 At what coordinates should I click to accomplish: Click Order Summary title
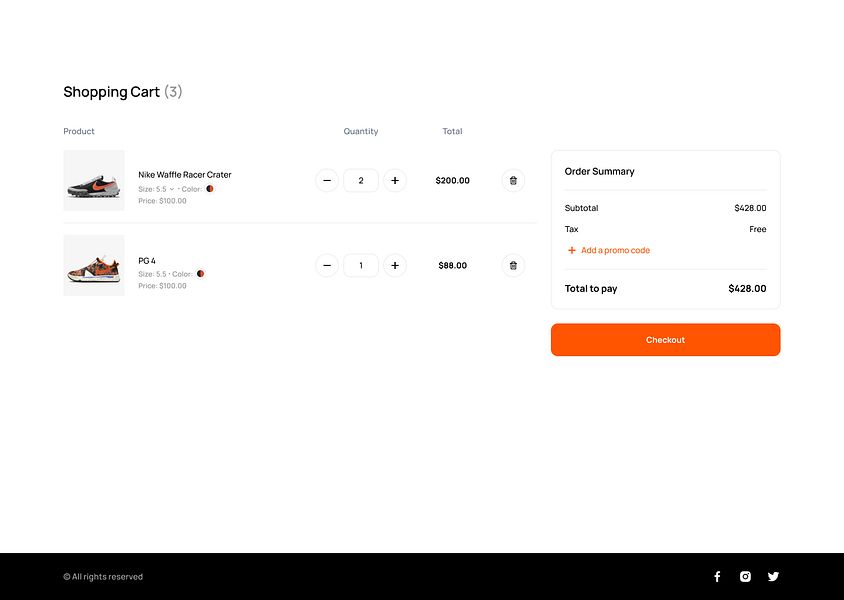599,172
